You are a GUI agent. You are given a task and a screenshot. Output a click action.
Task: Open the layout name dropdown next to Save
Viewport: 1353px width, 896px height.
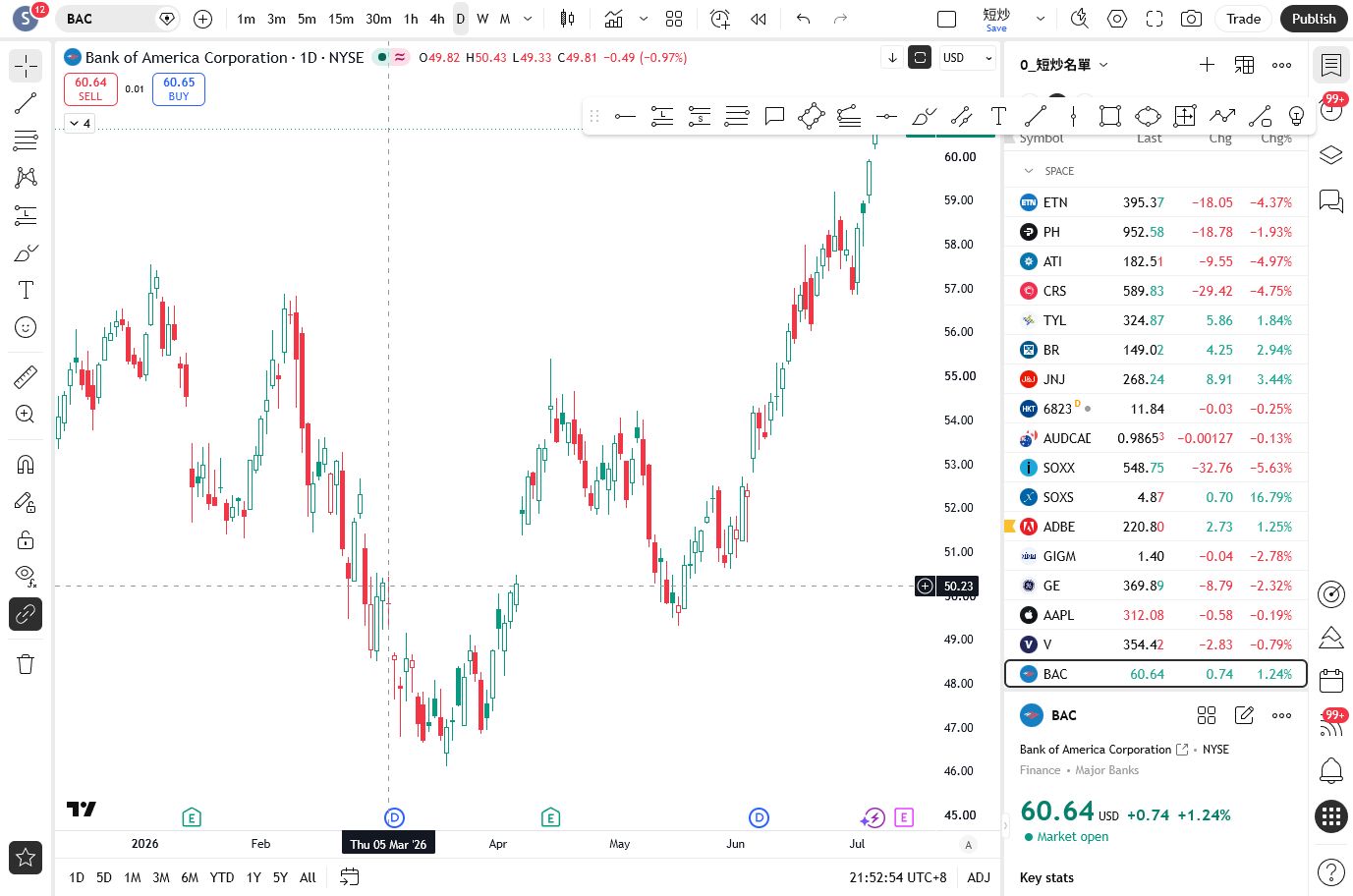pos(1041,19)
